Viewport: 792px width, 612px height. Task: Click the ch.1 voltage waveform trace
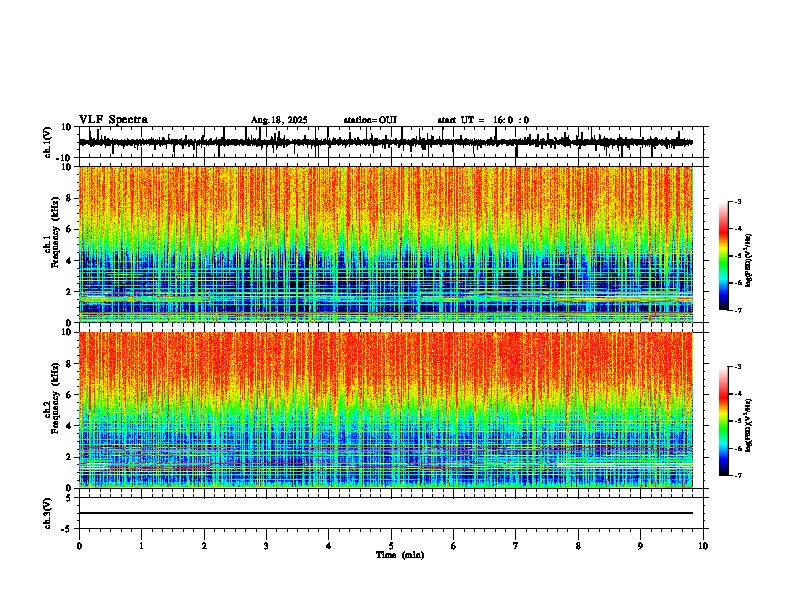point(386,142)
